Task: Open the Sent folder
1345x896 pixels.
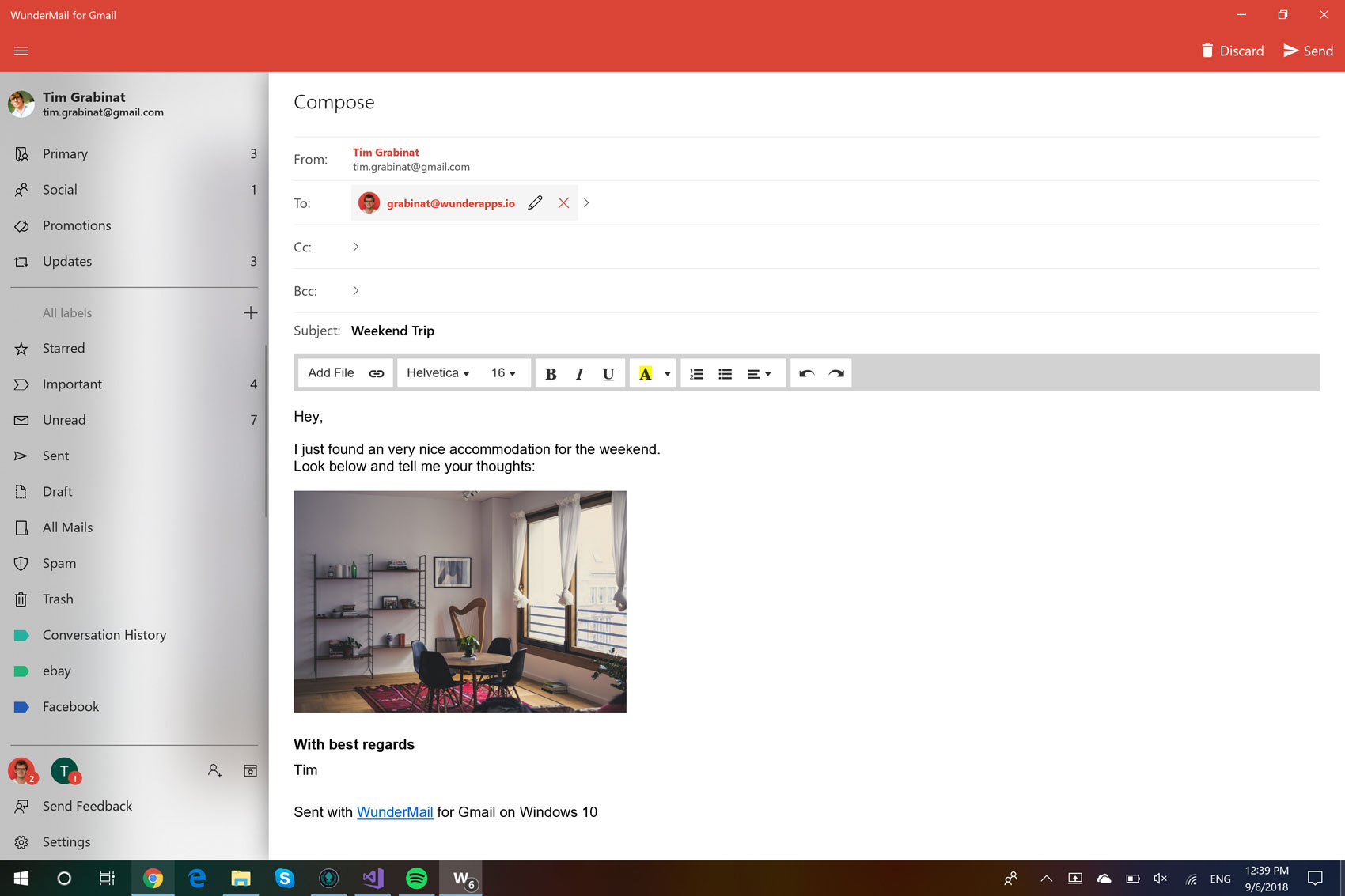Action: (x=134, y=456)
